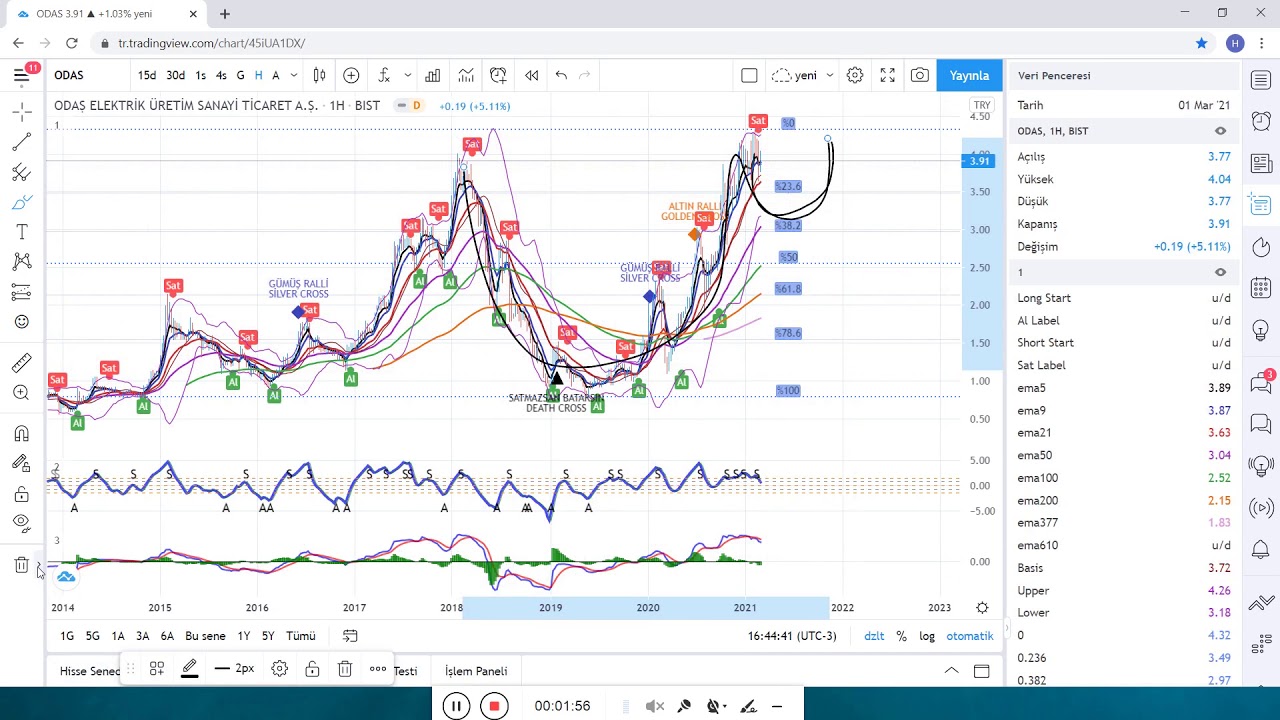Image resolution: width=1280 pixels, height=720 pixels.
Task: Select the trend line drawing tool
Action: click(x=22, y=142)
